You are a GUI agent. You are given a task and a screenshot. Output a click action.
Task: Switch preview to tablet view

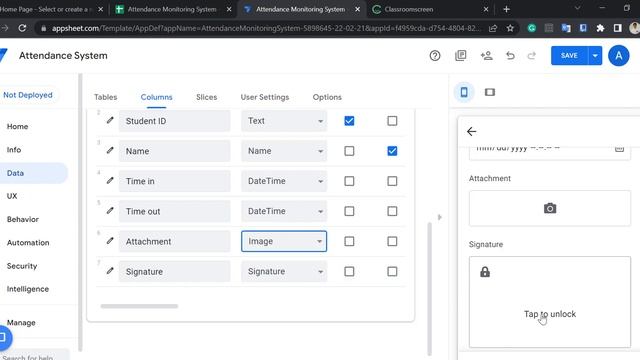click(x=490, y=92)
